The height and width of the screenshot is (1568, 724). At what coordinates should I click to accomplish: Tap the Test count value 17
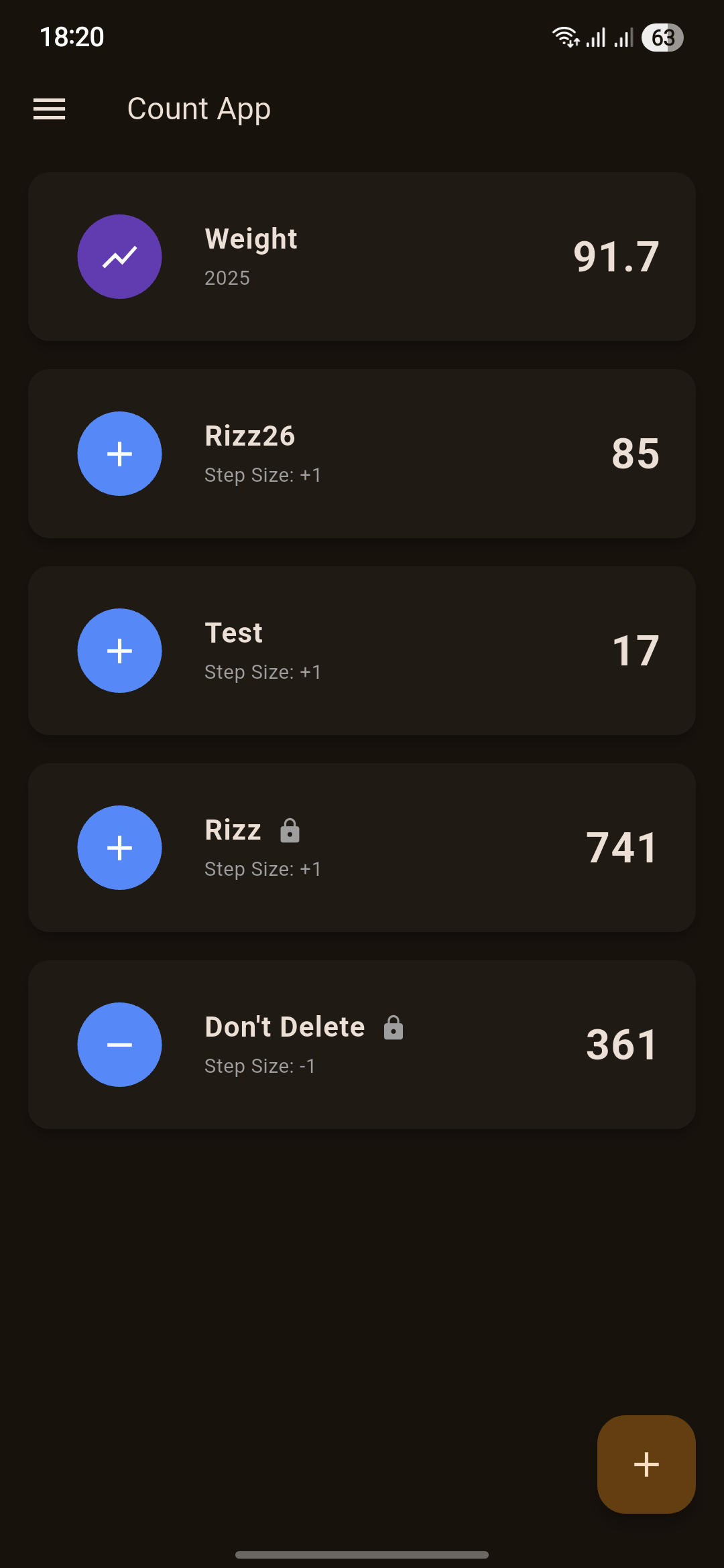[x=635, y=651]
